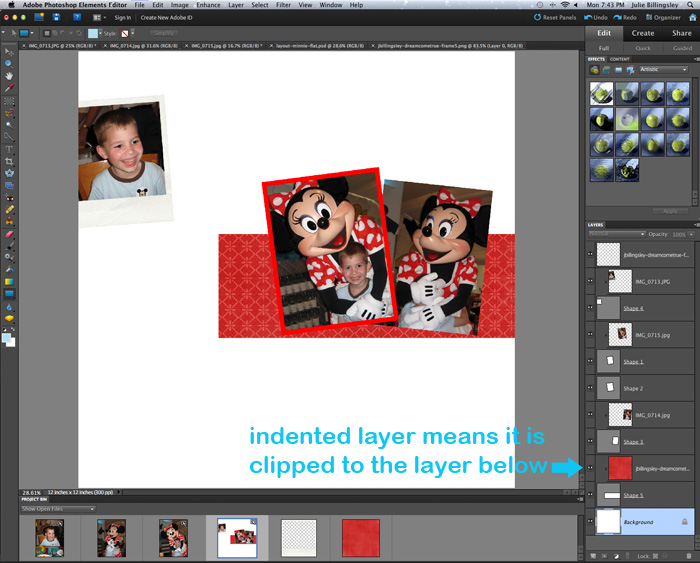
Task: Select the Straighten tool
Action: [9, 185]
